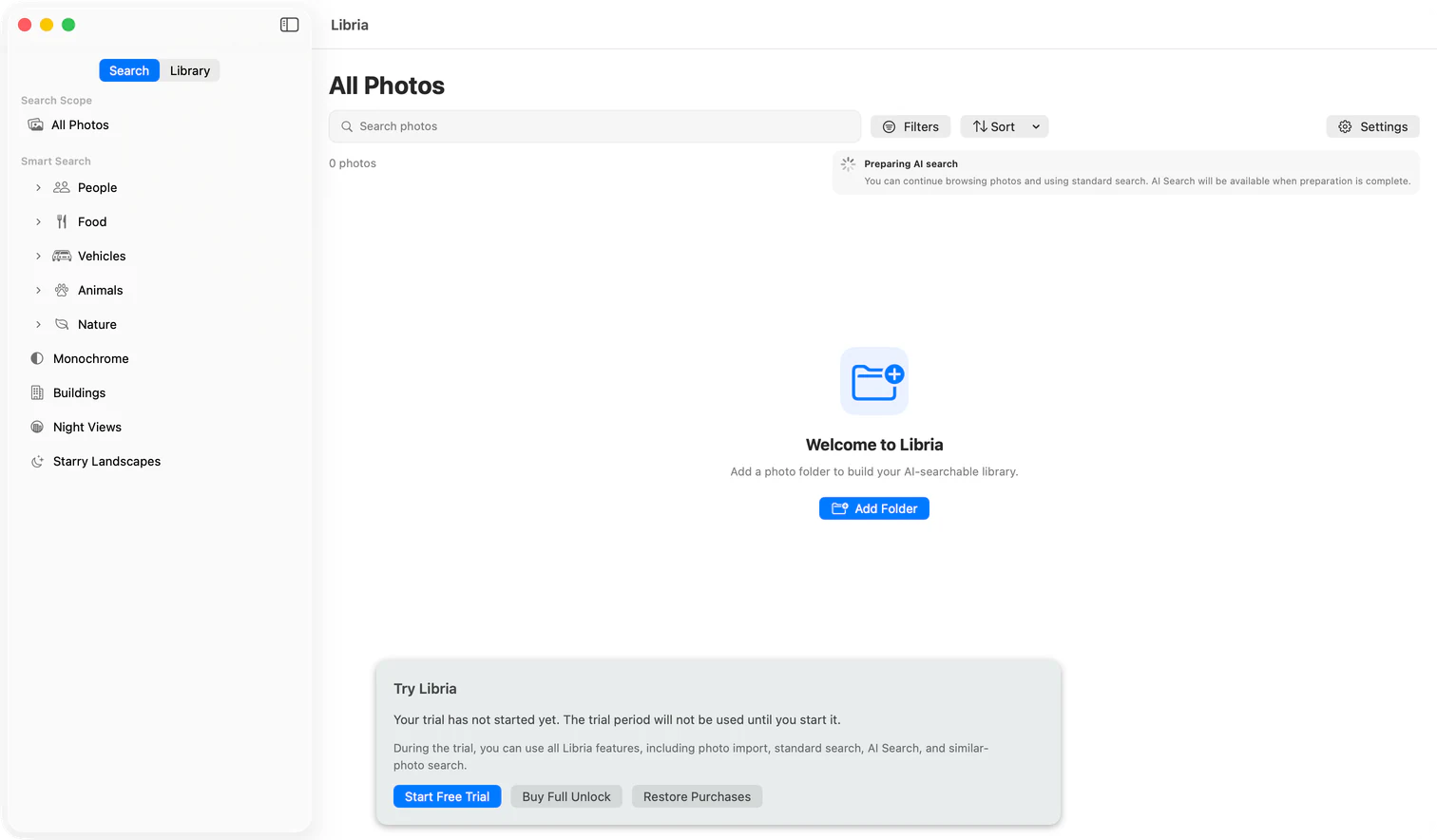Expand the Animals category chevron
This screenshot has height=840, width=1437.
[x=38, y=290]
